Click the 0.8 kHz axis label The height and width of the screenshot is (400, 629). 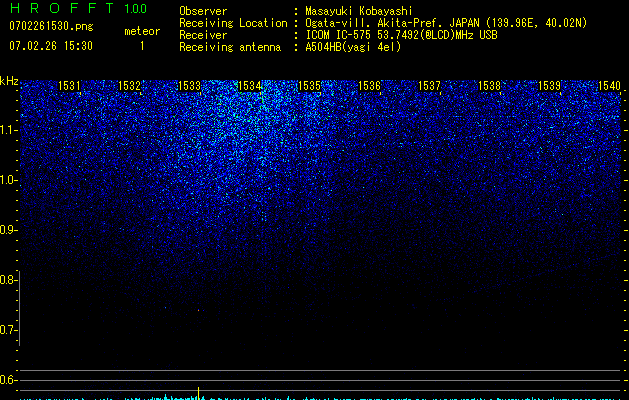(x=8, y=280)
